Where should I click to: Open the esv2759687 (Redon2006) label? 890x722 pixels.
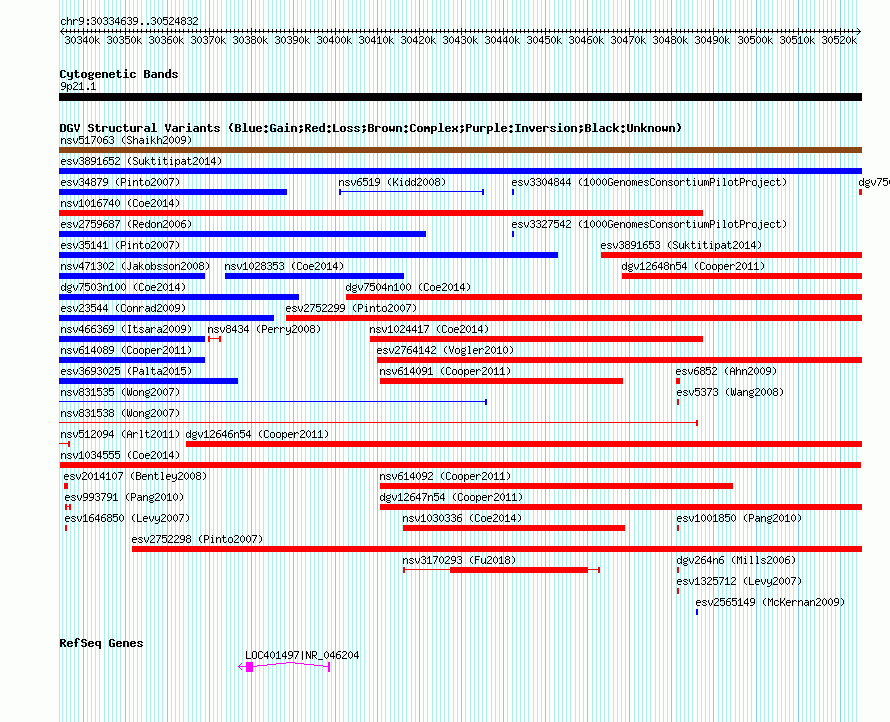pos(126,224)
